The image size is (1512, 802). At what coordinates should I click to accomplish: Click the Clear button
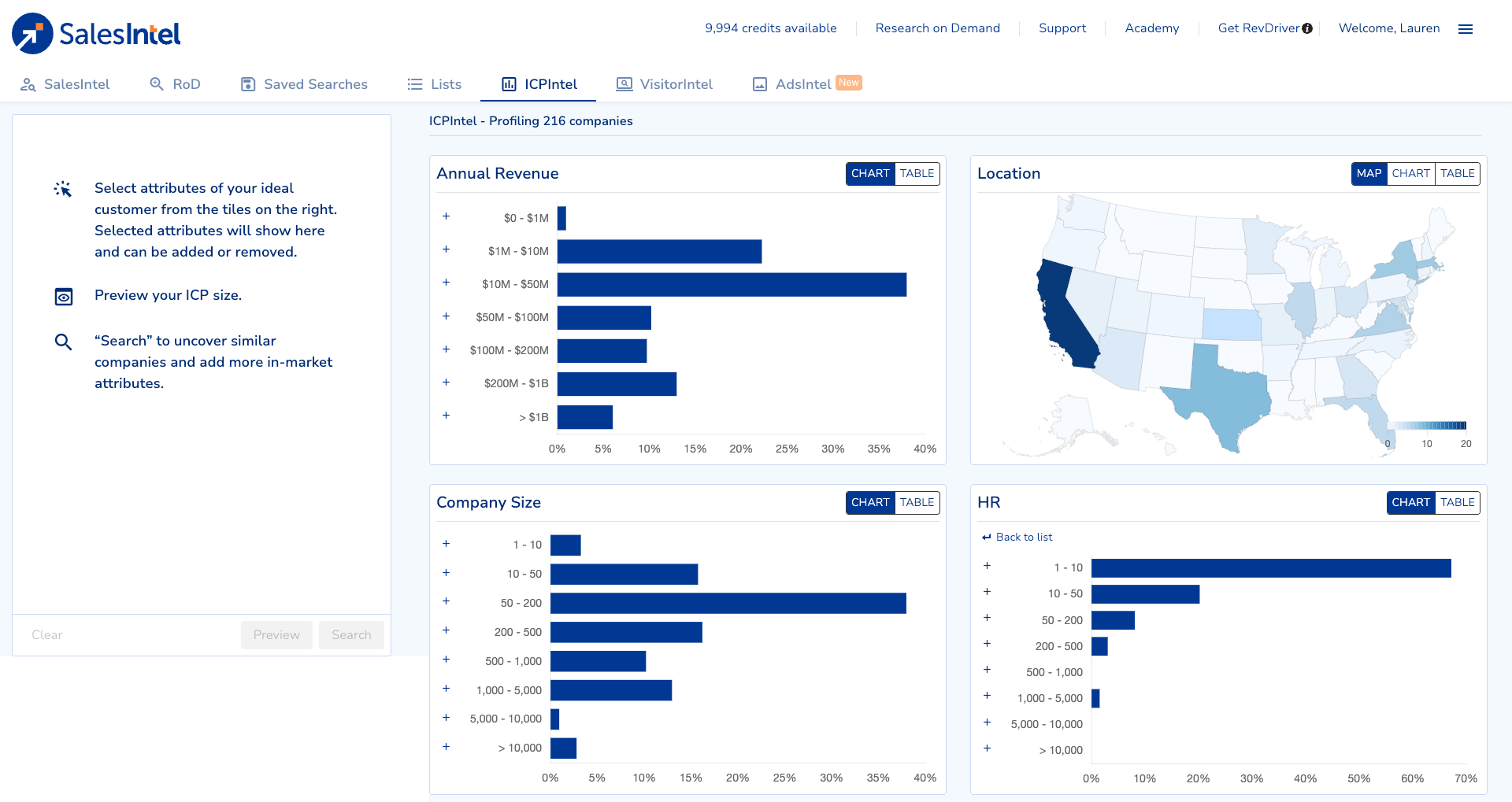(47, 635)
